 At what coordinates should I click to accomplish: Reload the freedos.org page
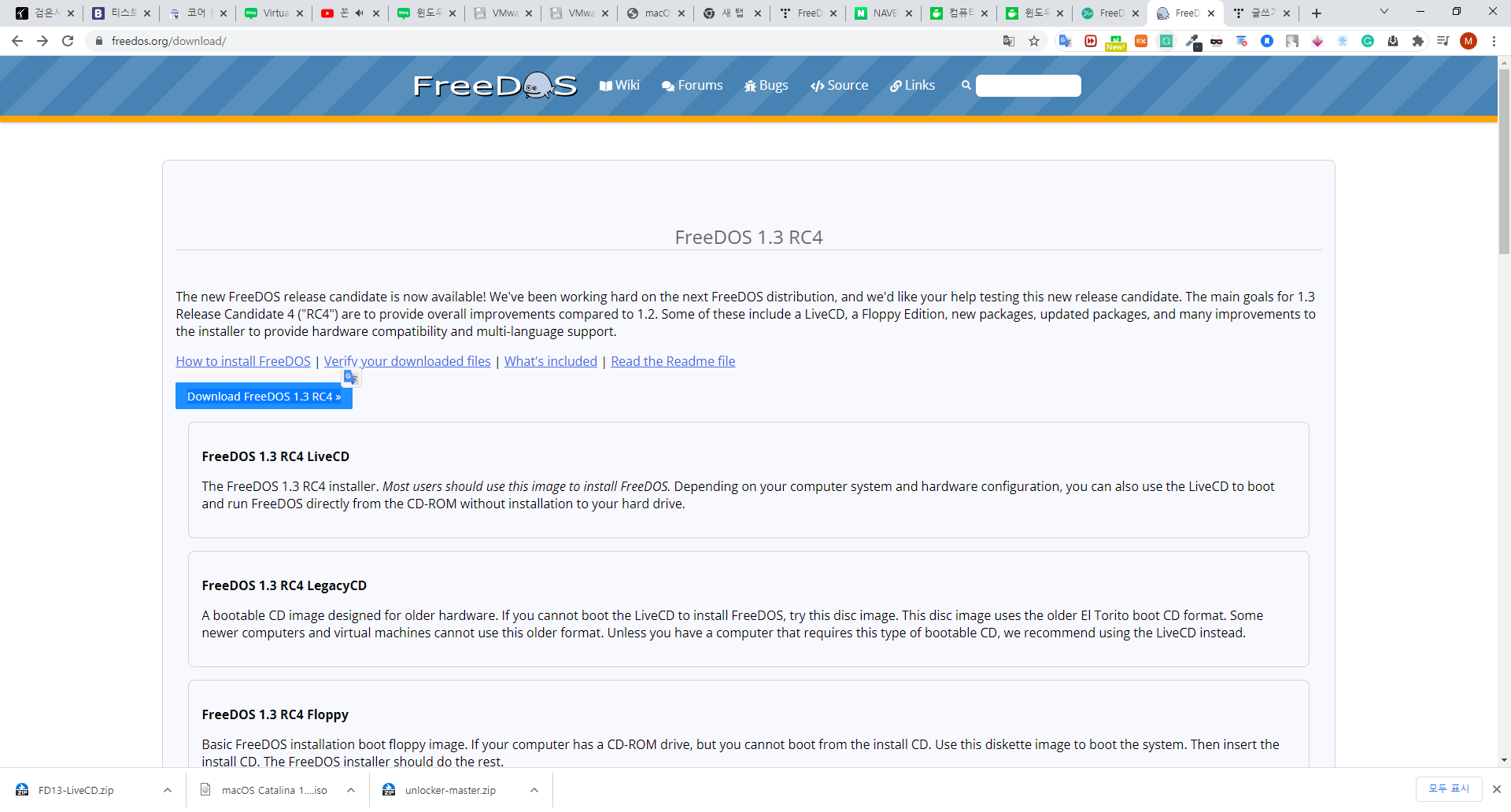pyautogui.click(x=68, y=41)
